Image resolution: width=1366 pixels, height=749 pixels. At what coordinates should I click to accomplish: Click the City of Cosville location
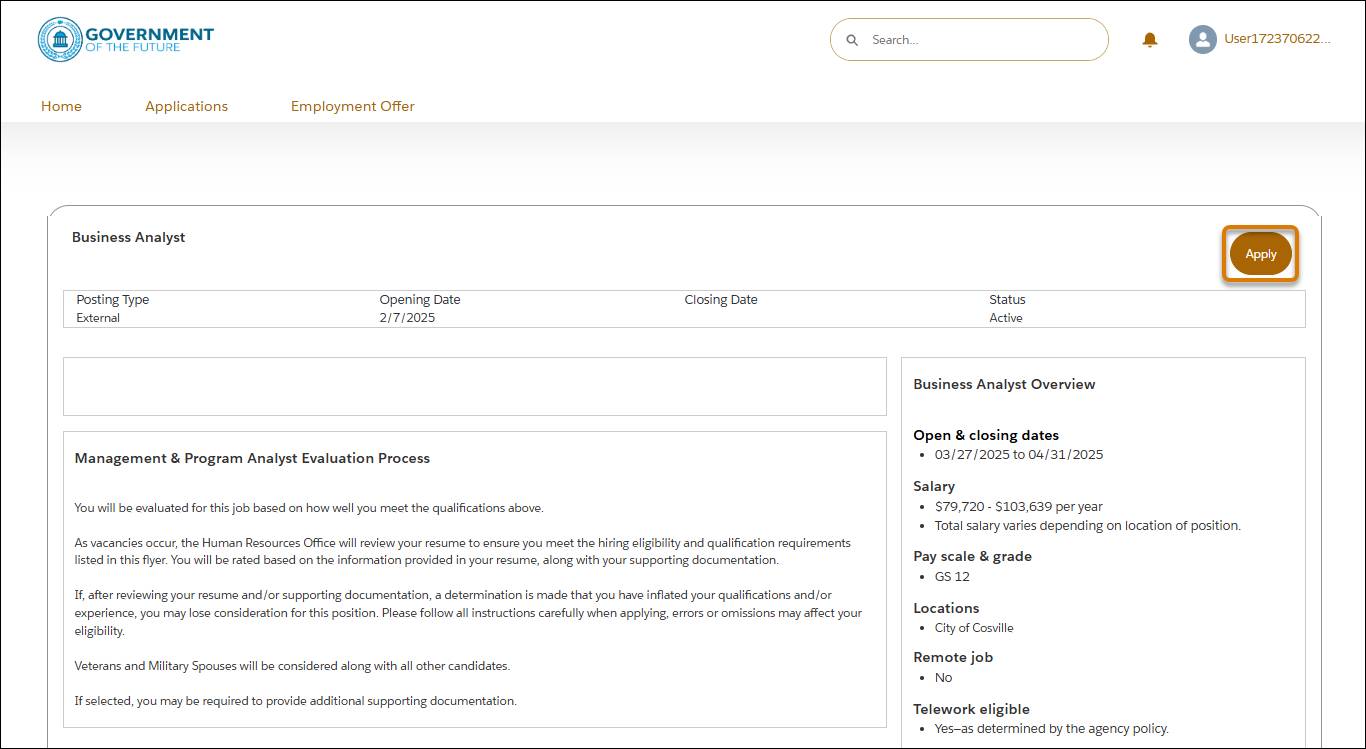(x=974, y=628)
